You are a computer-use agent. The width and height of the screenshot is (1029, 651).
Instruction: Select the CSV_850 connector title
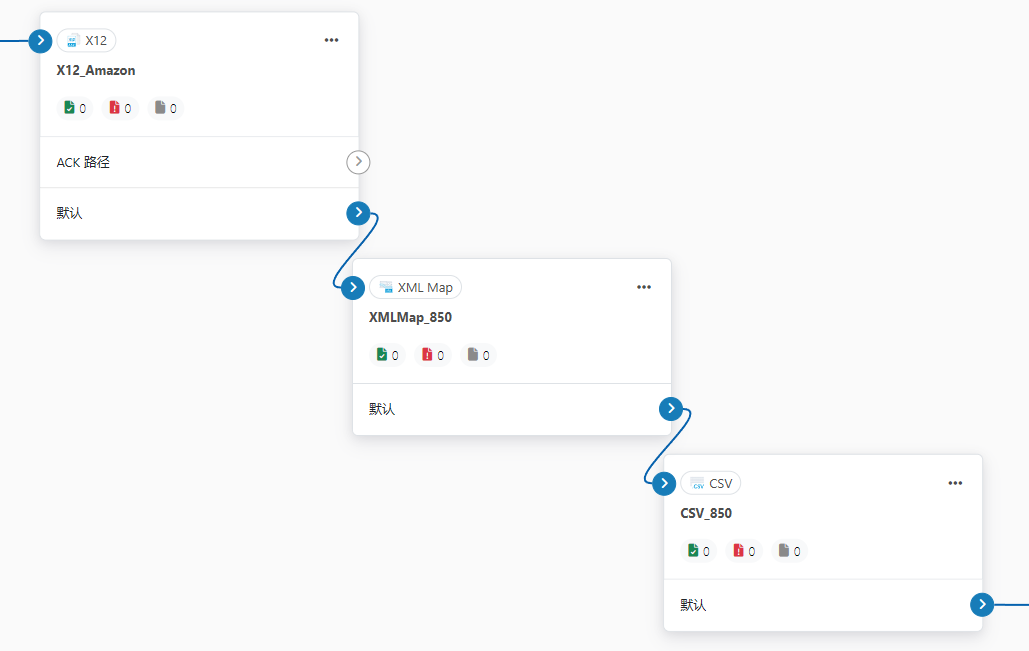pyautogui.click(x=706, y=514)
